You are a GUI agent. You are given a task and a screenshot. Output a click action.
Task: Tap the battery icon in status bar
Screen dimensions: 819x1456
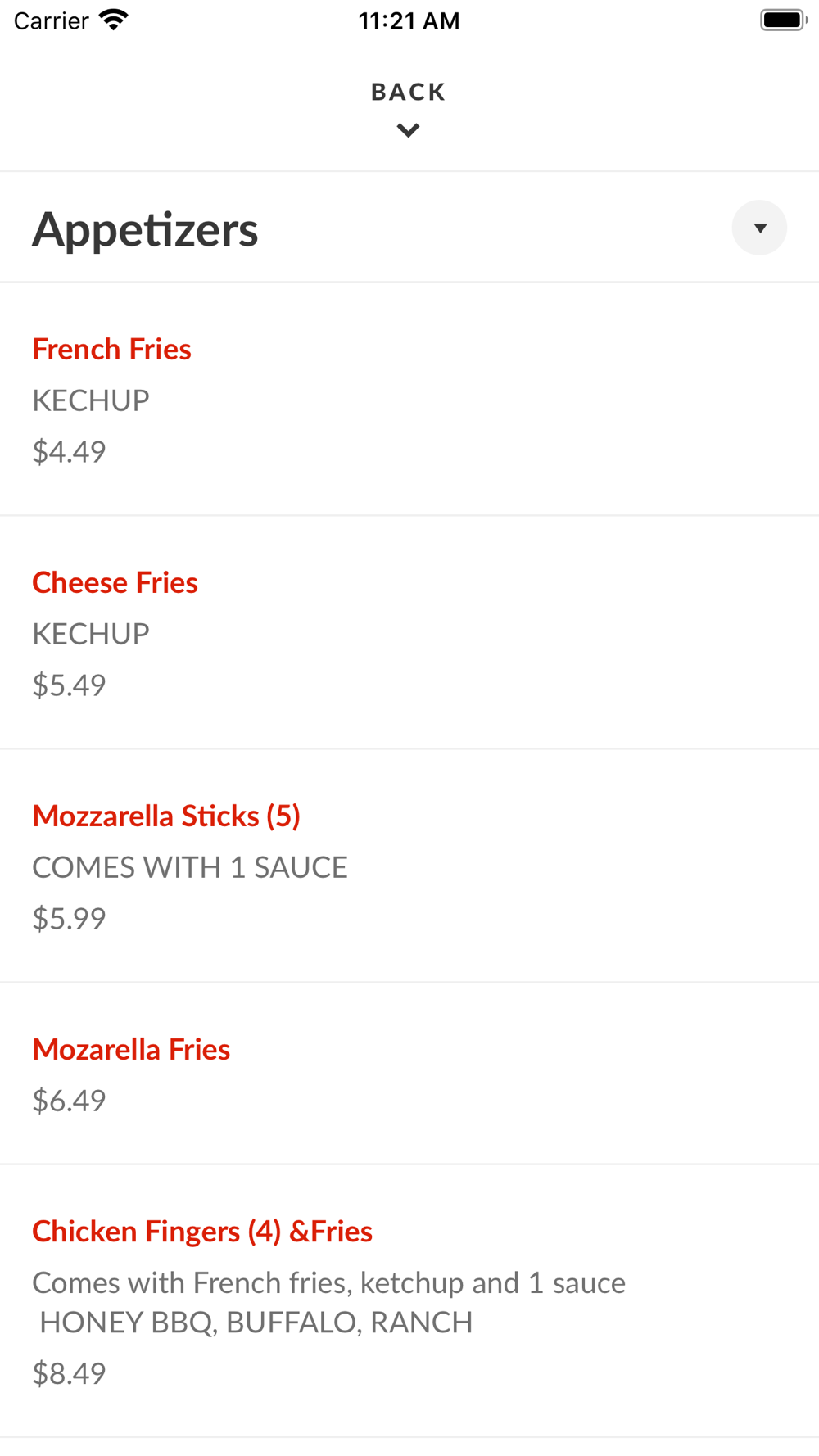click(x=783, y=20)
